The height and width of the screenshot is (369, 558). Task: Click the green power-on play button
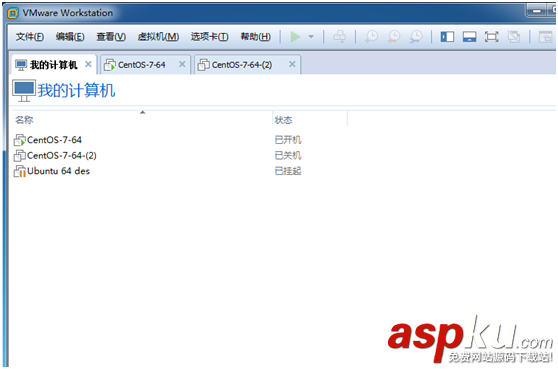coord(295,36)
